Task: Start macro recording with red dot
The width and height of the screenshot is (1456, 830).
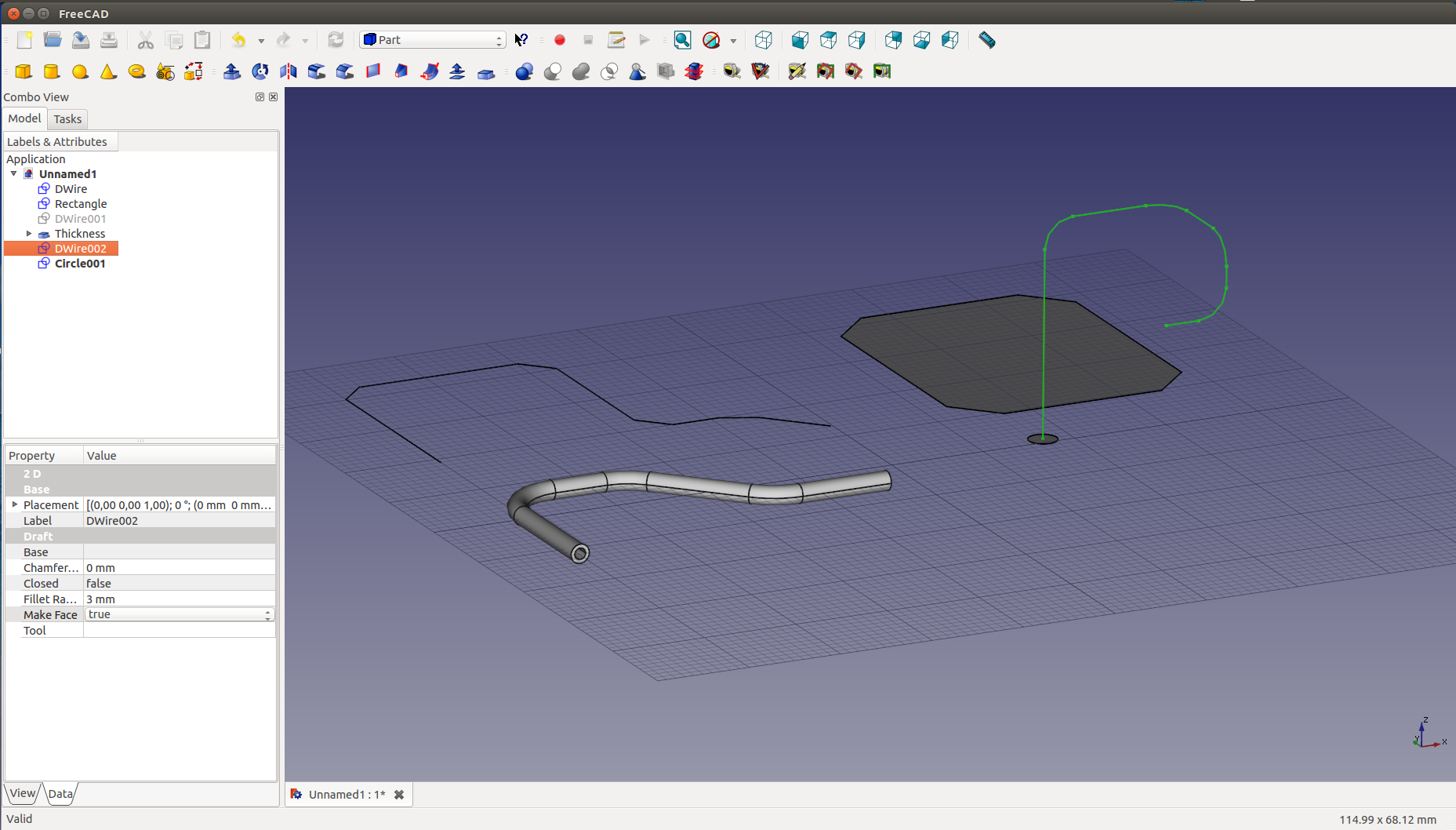Action: coord(560,40)
